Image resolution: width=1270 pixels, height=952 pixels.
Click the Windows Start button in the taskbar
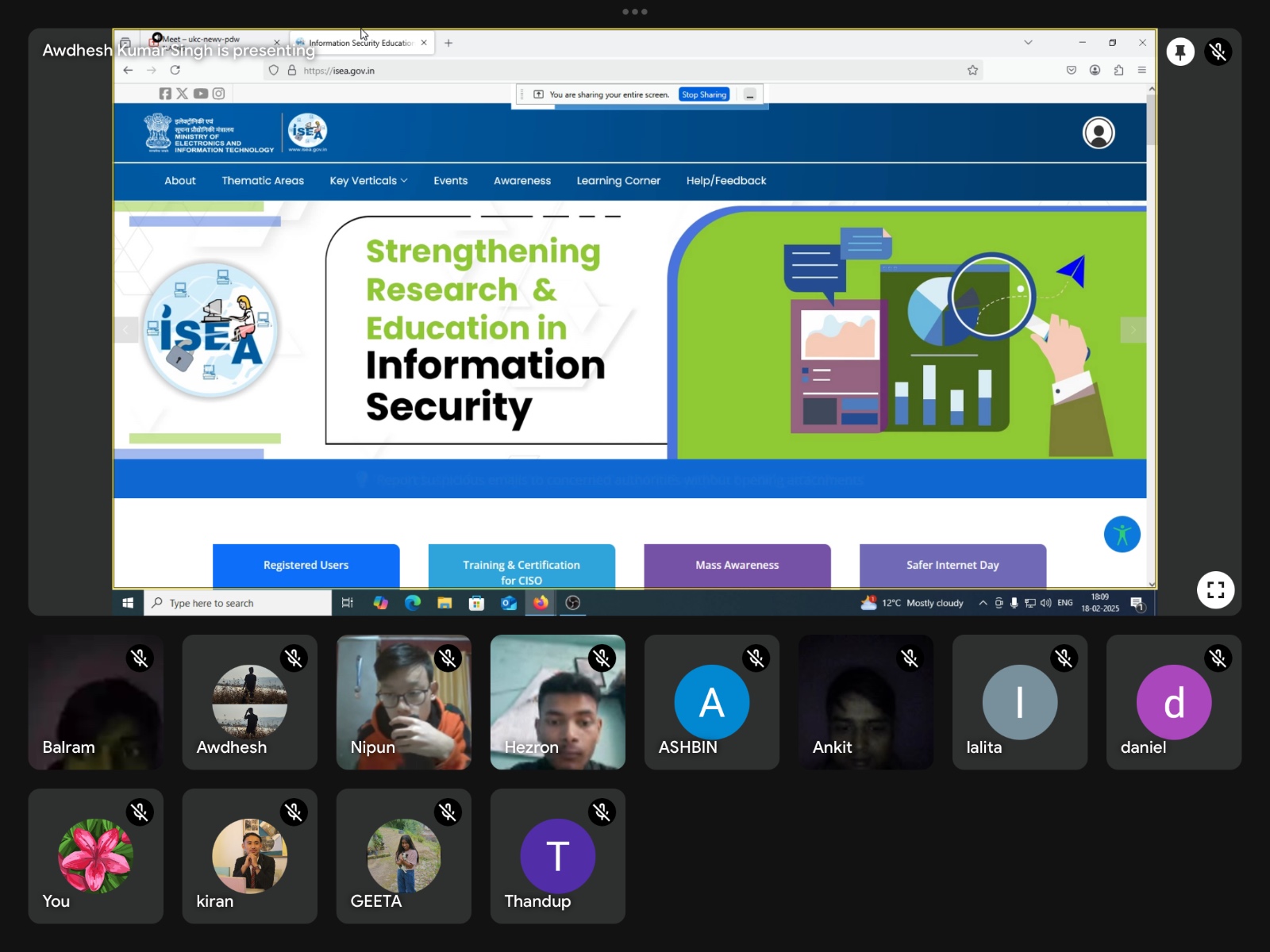point(128,603)
